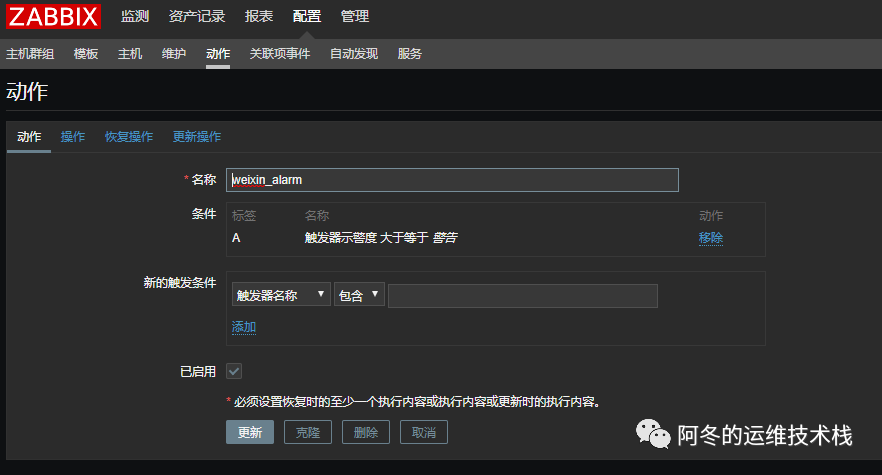Click the 取消 button

pos(424,432)
